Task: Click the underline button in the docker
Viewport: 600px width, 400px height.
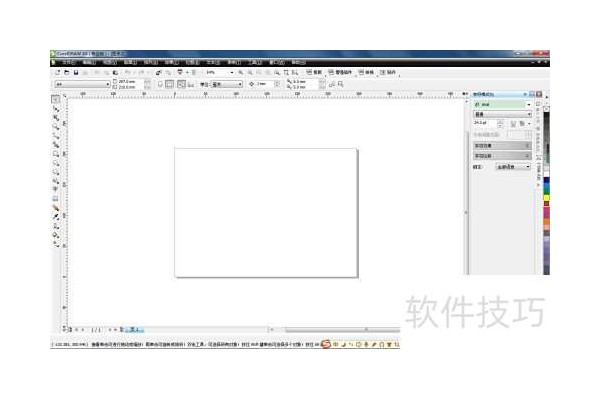Action: point(514,123)
